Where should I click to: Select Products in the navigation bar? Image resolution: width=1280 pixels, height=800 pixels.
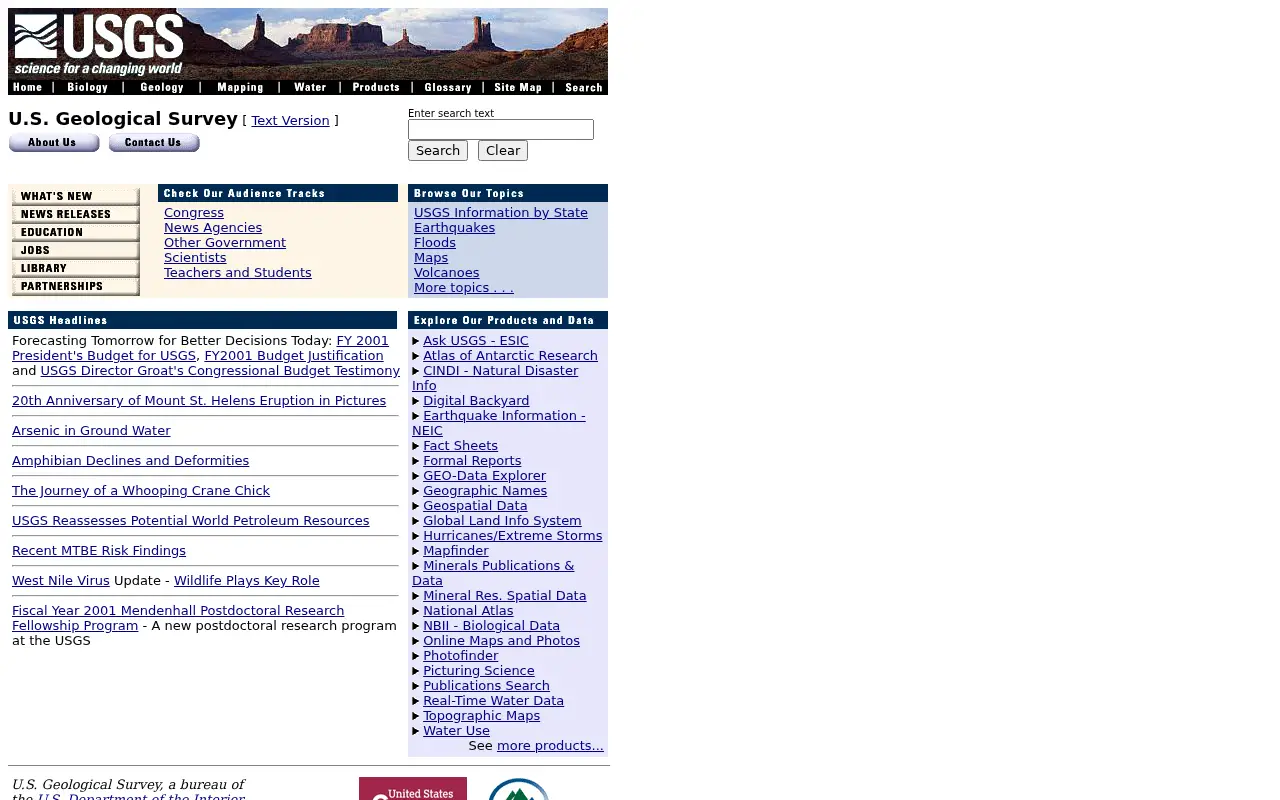click(376, 87)
